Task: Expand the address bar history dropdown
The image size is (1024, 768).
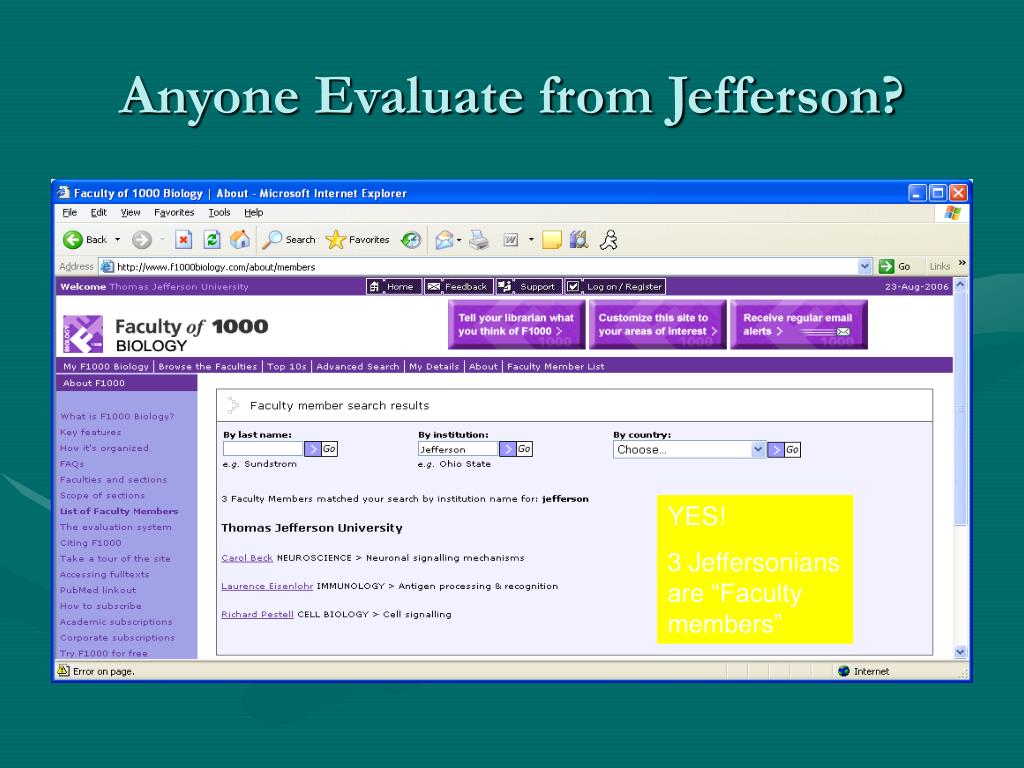Action: [865, 266]
